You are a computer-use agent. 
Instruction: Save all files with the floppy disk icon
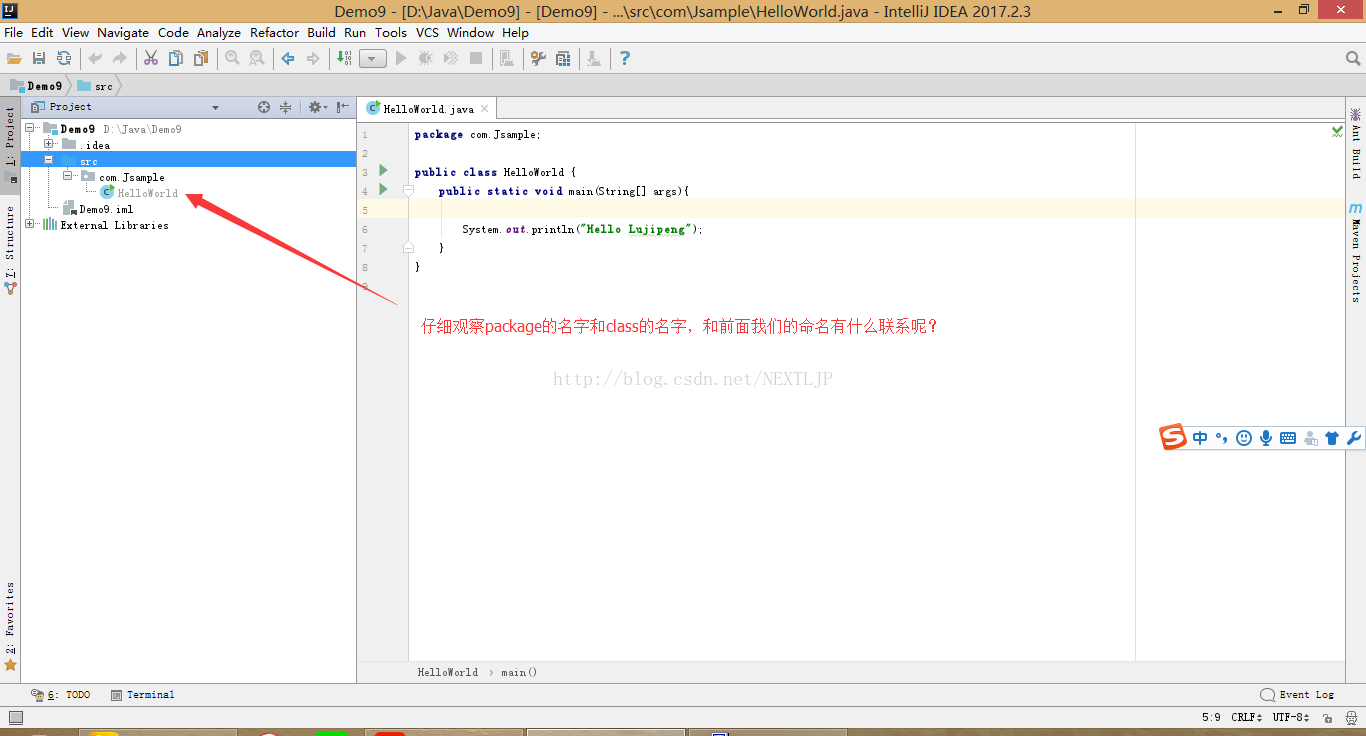pyautogui.click(x=39, y=58)
